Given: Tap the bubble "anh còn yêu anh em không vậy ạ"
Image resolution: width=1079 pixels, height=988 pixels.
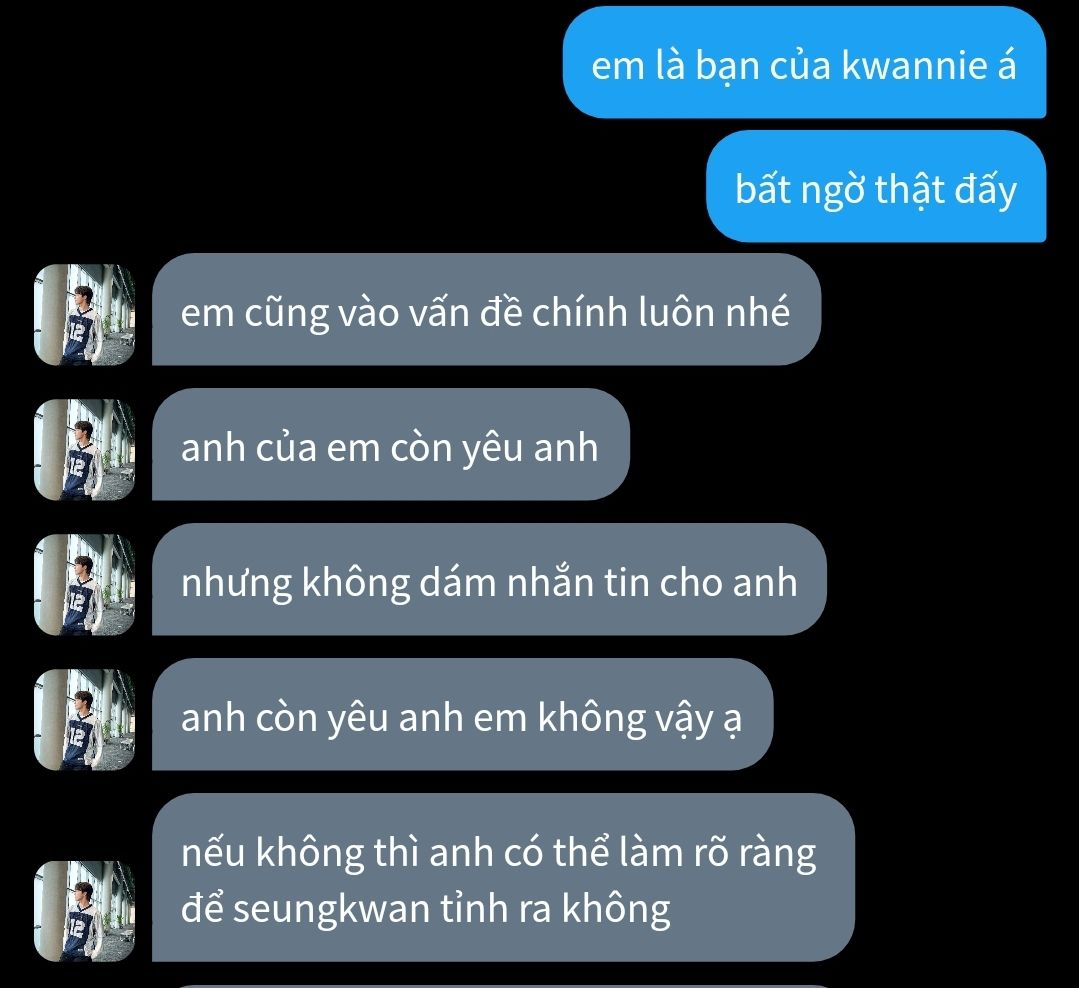Looking at the screenshot, I should click(462, 713).
